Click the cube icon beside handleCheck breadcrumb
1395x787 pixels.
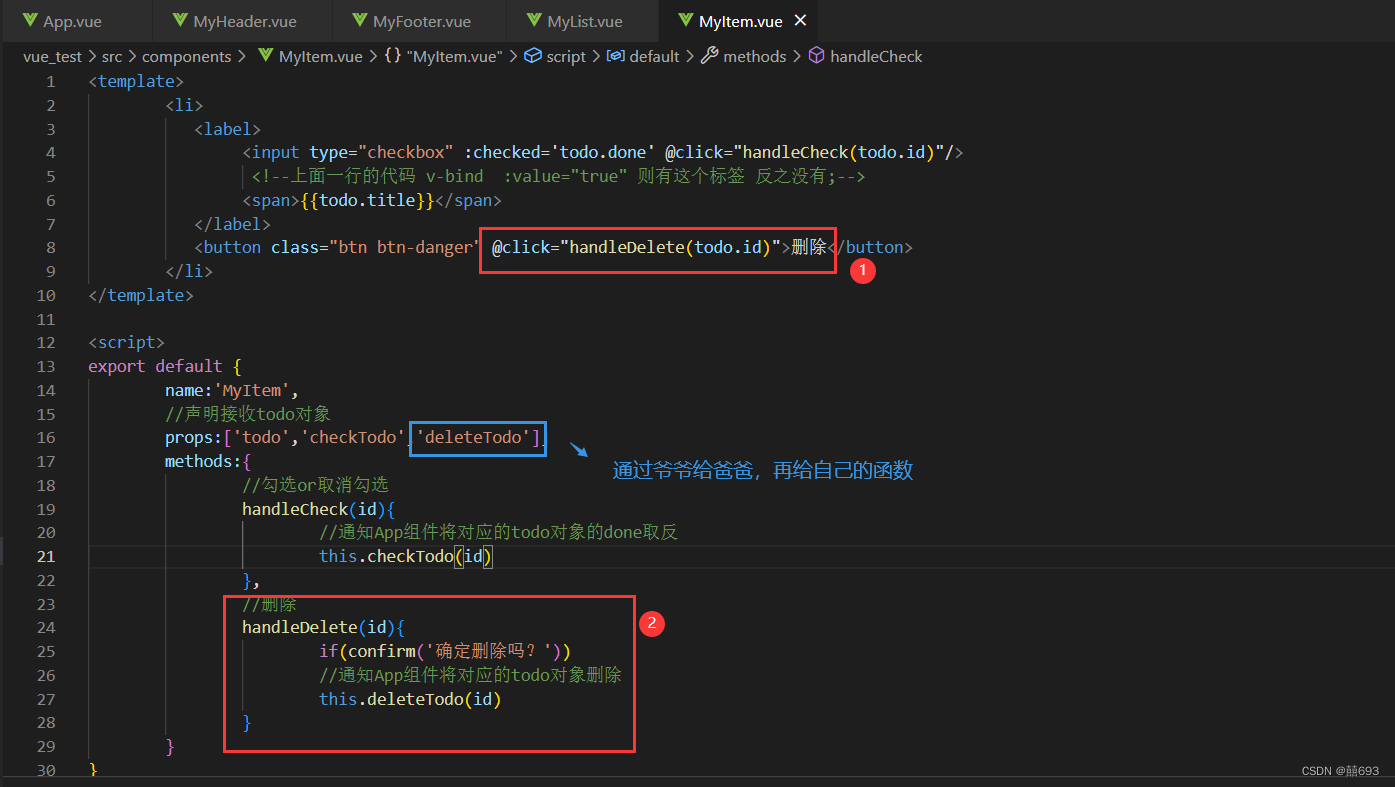pyautogui.click(x=817, y=56)
